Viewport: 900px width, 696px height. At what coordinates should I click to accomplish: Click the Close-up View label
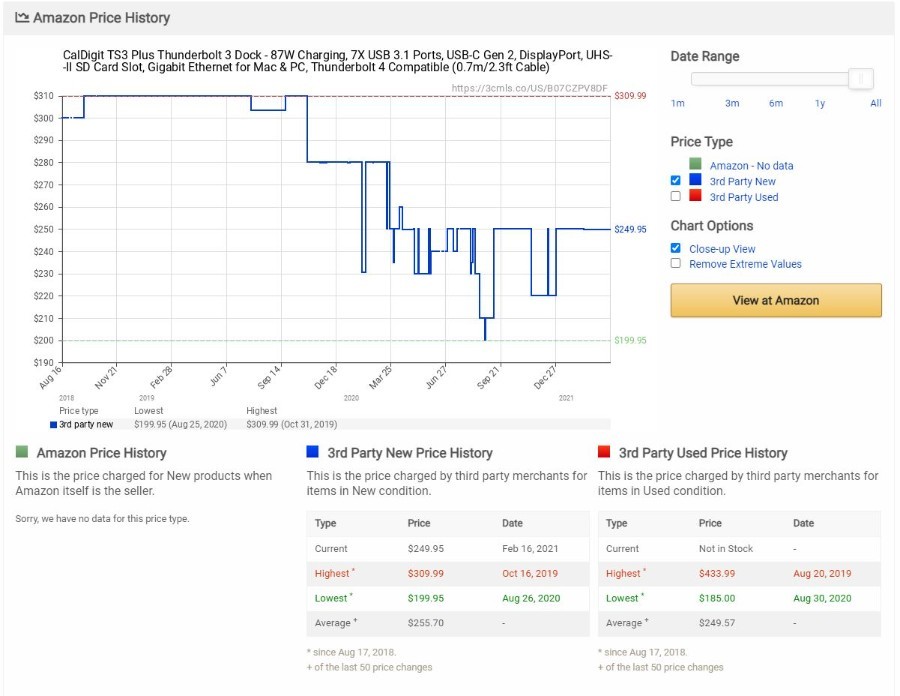coord(722,249)
